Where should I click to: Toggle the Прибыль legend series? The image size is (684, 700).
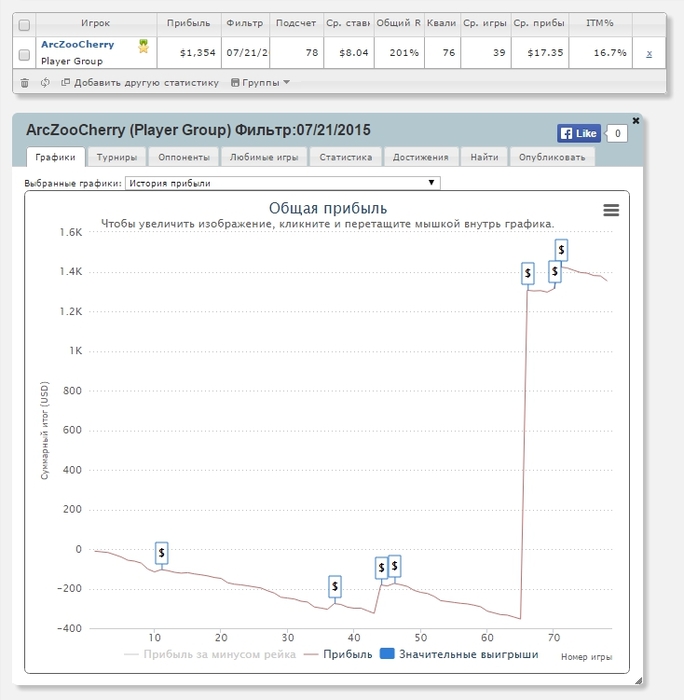(338, 654)
